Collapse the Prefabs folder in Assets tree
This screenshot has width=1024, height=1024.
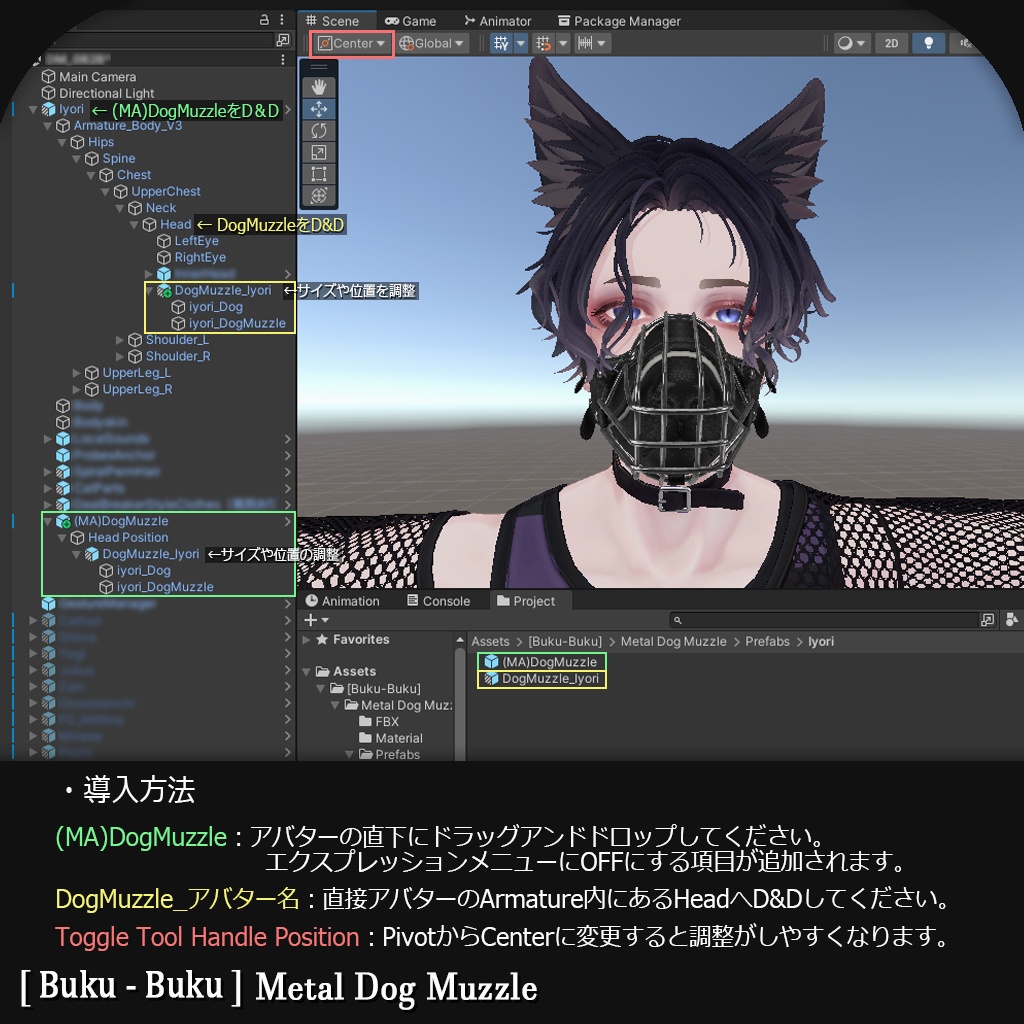[x=349, y=755]
